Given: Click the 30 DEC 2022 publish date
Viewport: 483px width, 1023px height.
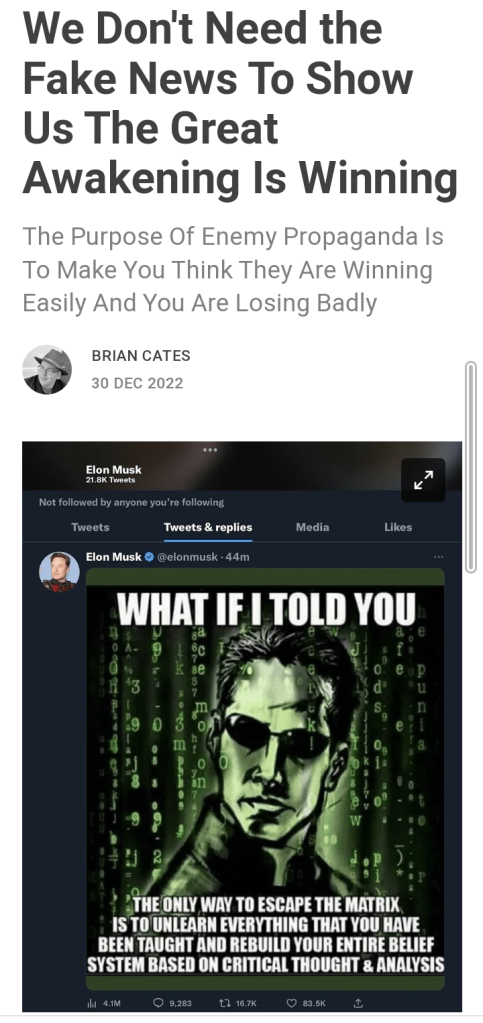Looking at the screenshot, I should tap(137, 383).
